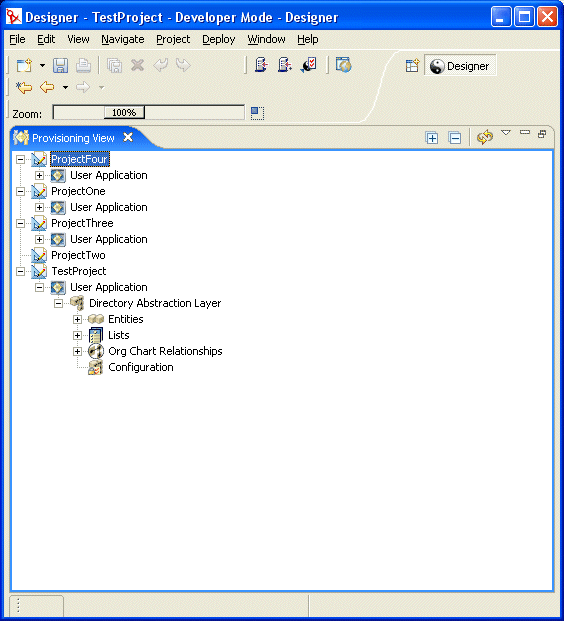Viewport: 564px width, 621px height.
Task: Click the Collapse All minus icon
Action: click(454, 138)
